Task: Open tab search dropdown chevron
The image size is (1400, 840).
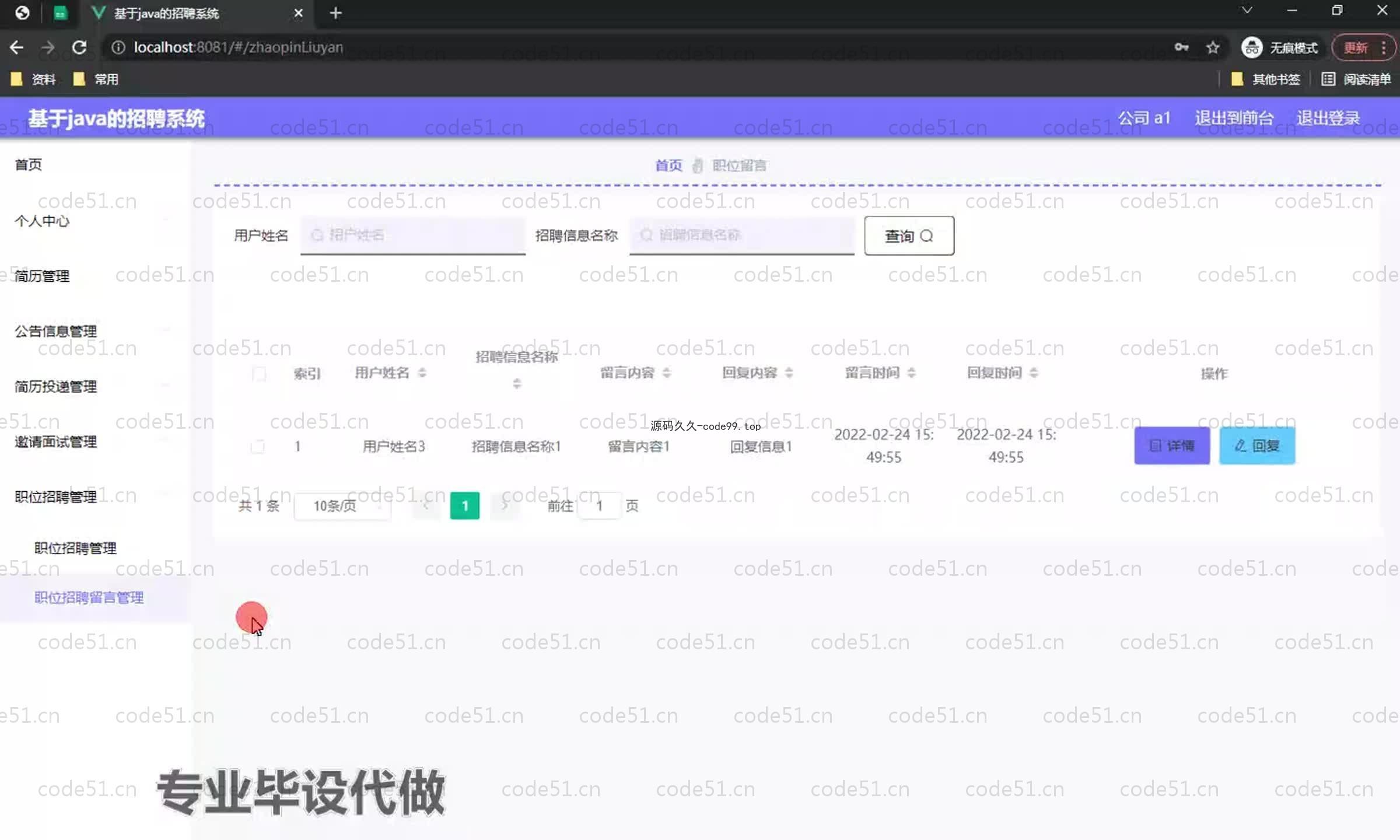Action: point(1247,10)
